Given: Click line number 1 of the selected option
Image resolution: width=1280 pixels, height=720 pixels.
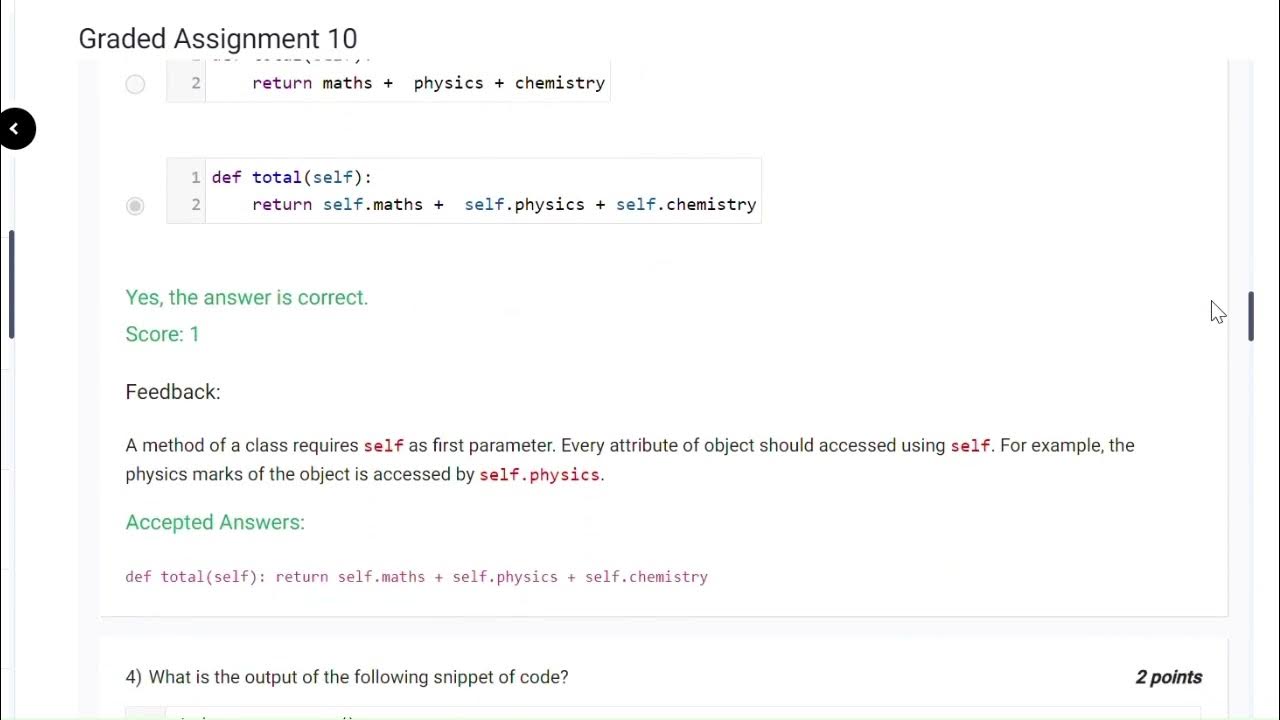Looking at the screenshot, I should (x=196, y=177).
